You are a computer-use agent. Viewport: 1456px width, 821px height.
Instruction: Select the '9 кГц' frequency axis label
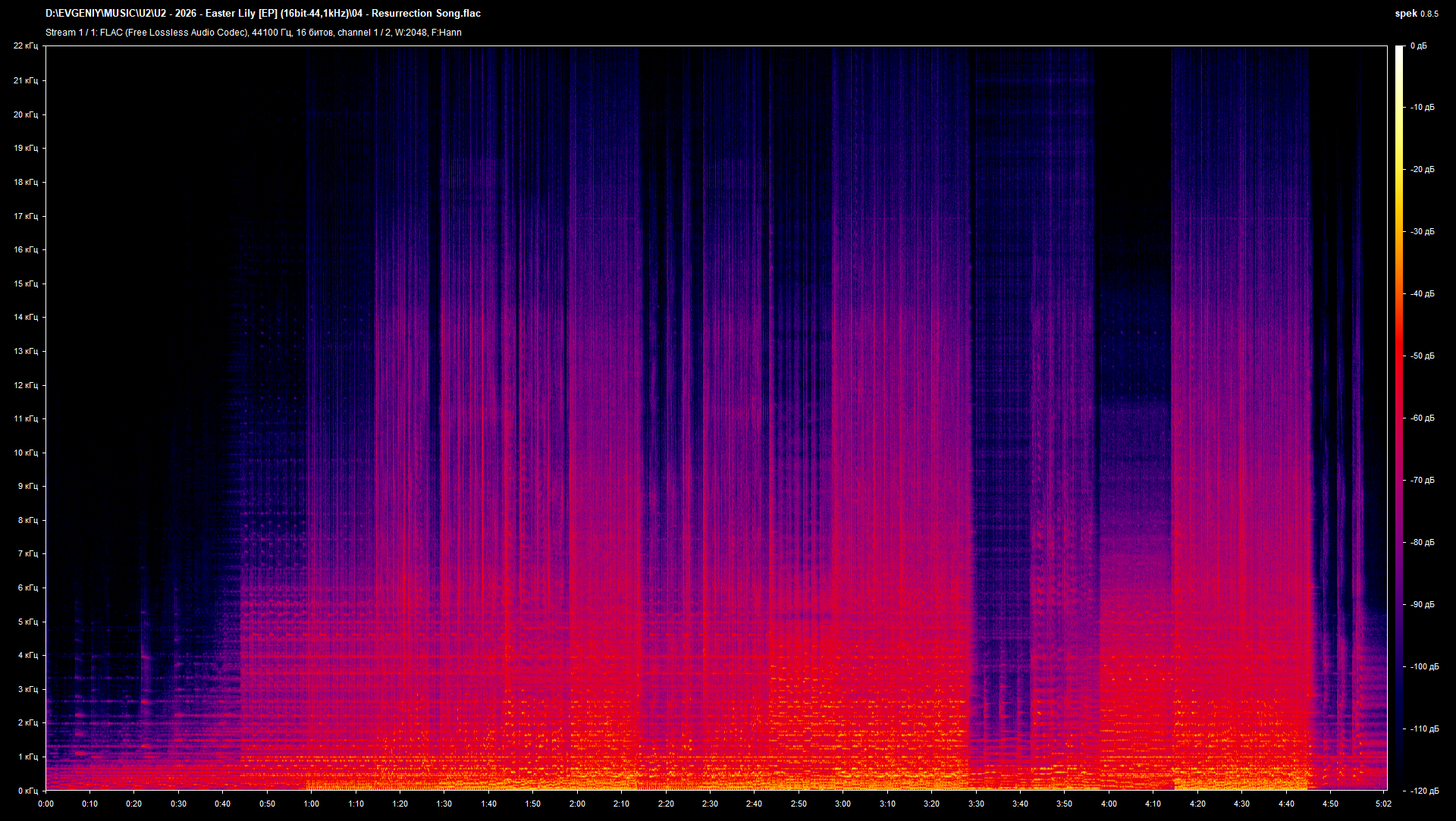[28, 486]
